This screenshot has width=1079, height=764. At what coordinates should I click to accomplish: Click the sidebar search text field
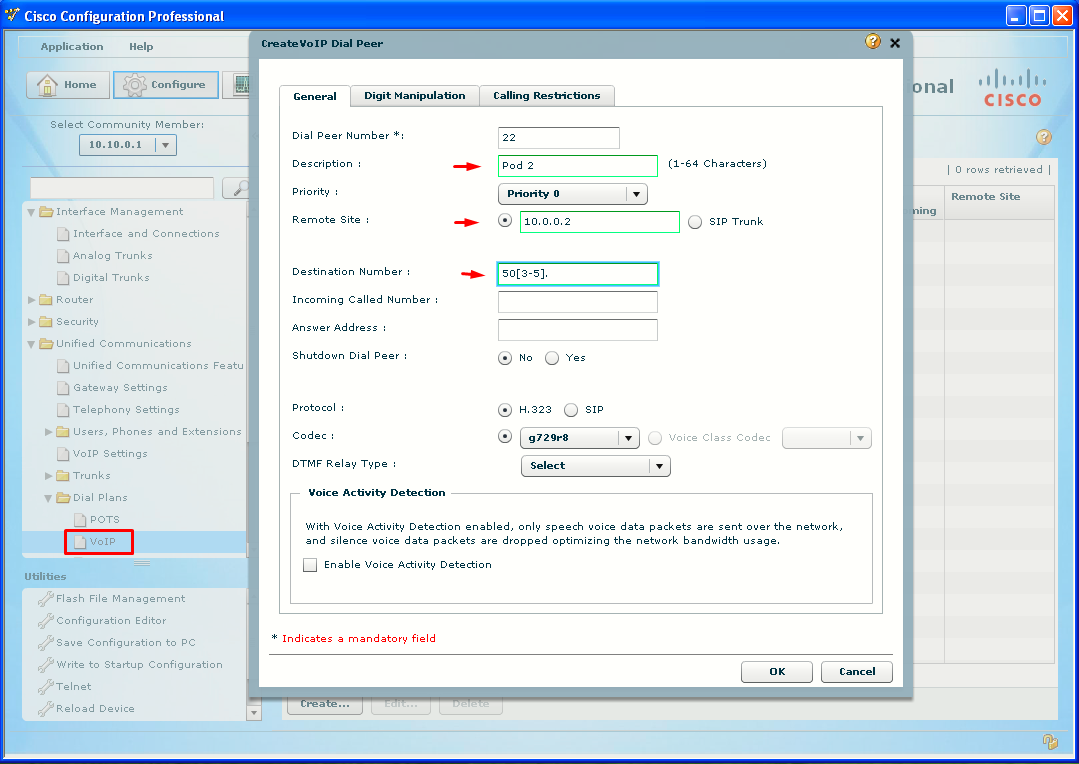122,187
